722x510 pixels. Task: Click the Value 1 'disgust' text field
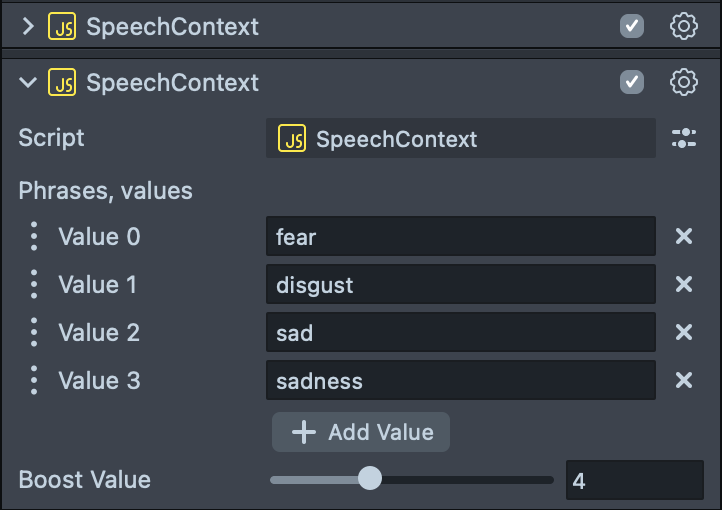(460, 285)
